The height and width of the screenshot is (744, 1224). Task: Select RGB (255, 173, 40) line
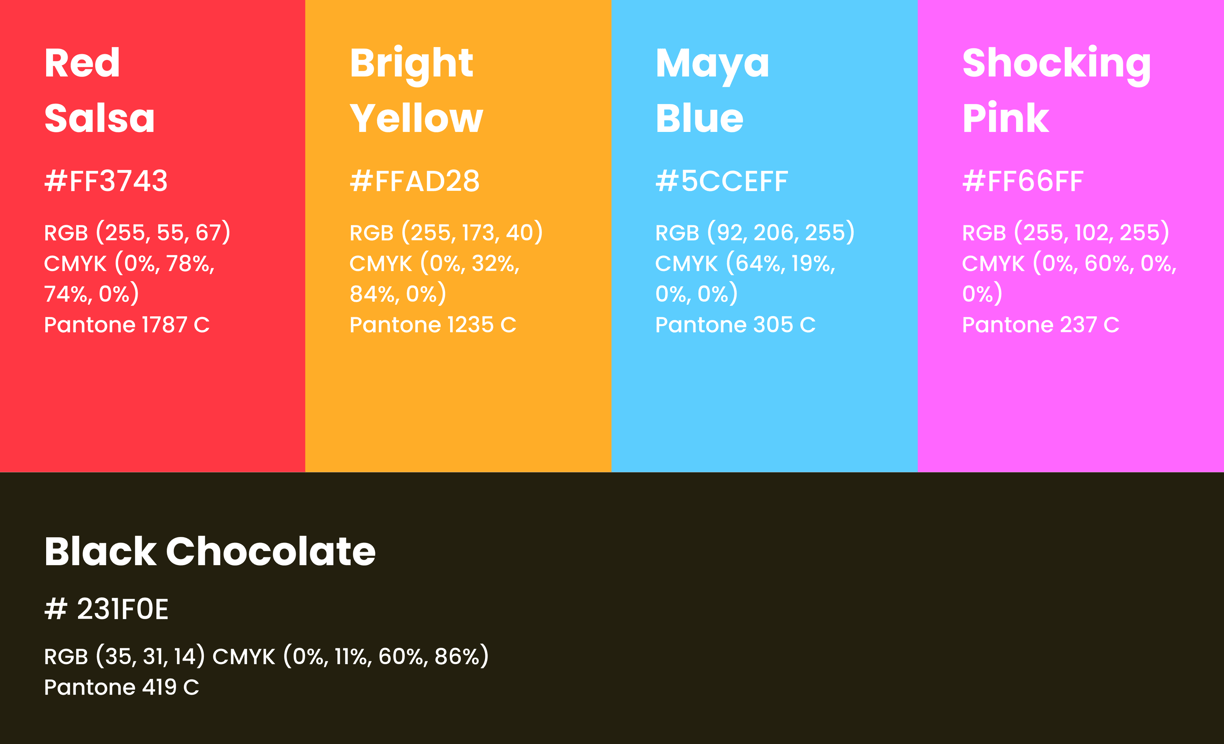point(446,233)
